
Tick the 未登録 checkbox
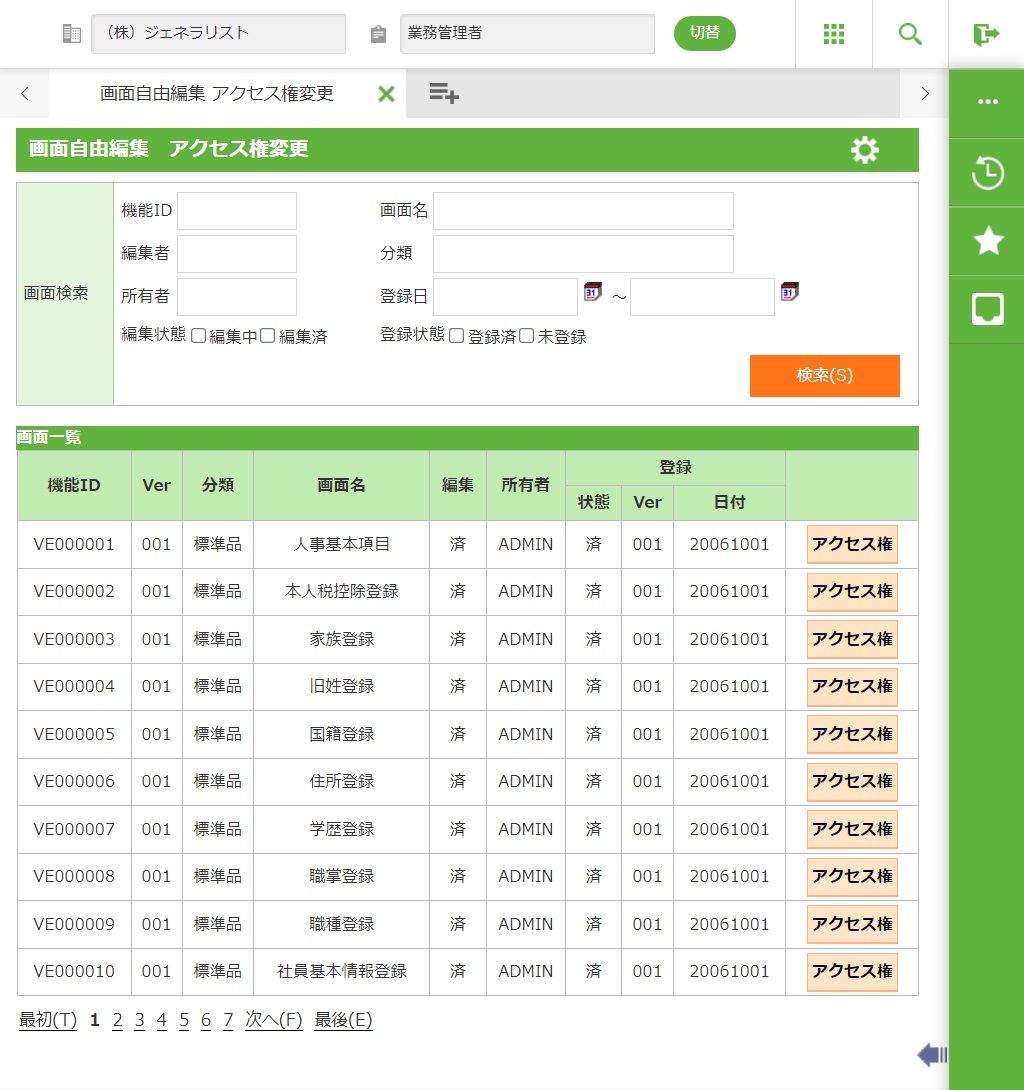click(527, 336)
